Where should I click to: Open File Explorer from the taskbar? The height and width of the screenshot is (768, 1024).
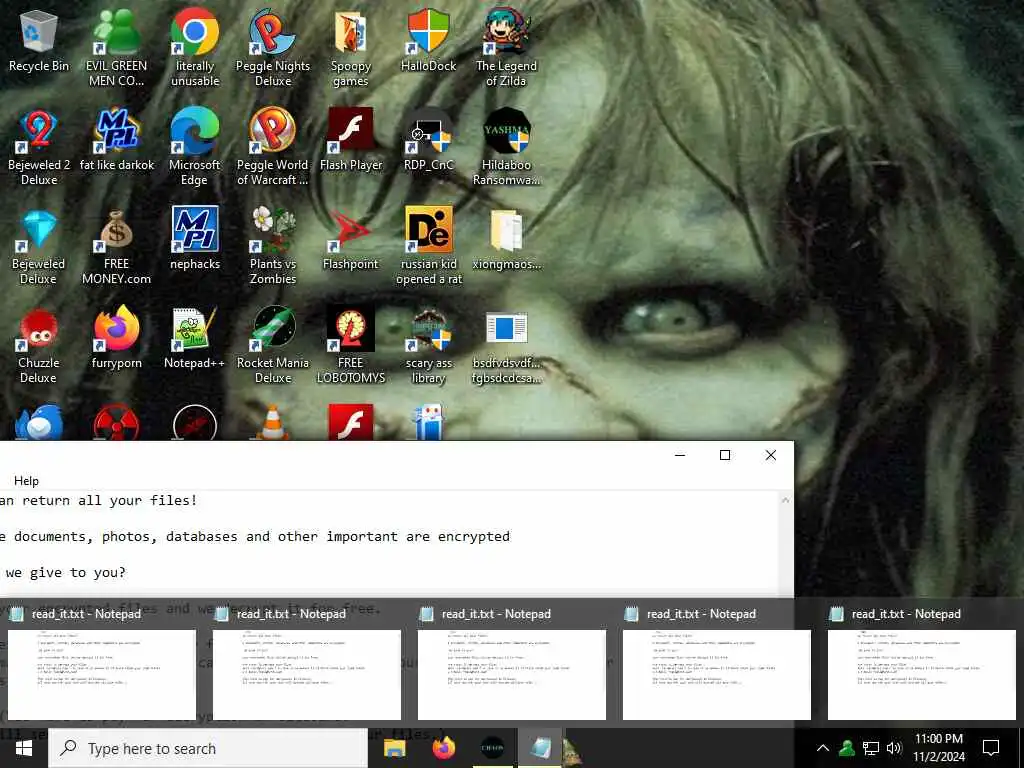point(394,748)
